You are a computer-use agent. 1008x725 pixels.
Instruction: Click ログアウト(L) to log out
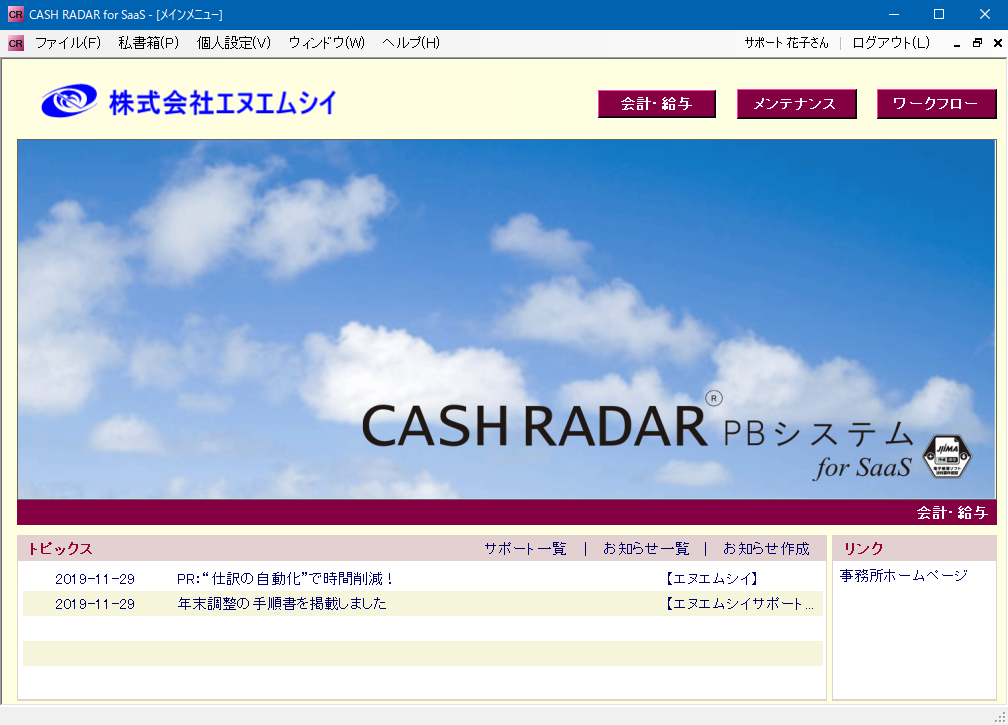(890, 43)
